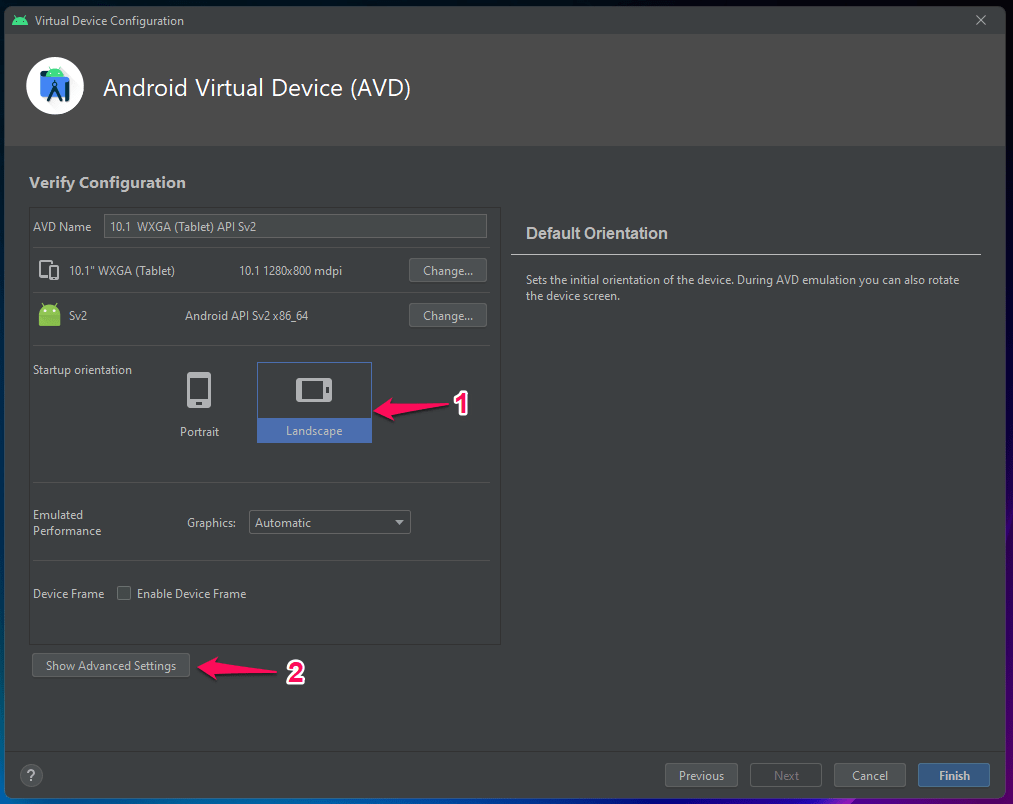Edit the AVD Name field
The height and width of the screenshot is (804, 1013).
pyautogui.click(x=295, y=226)
